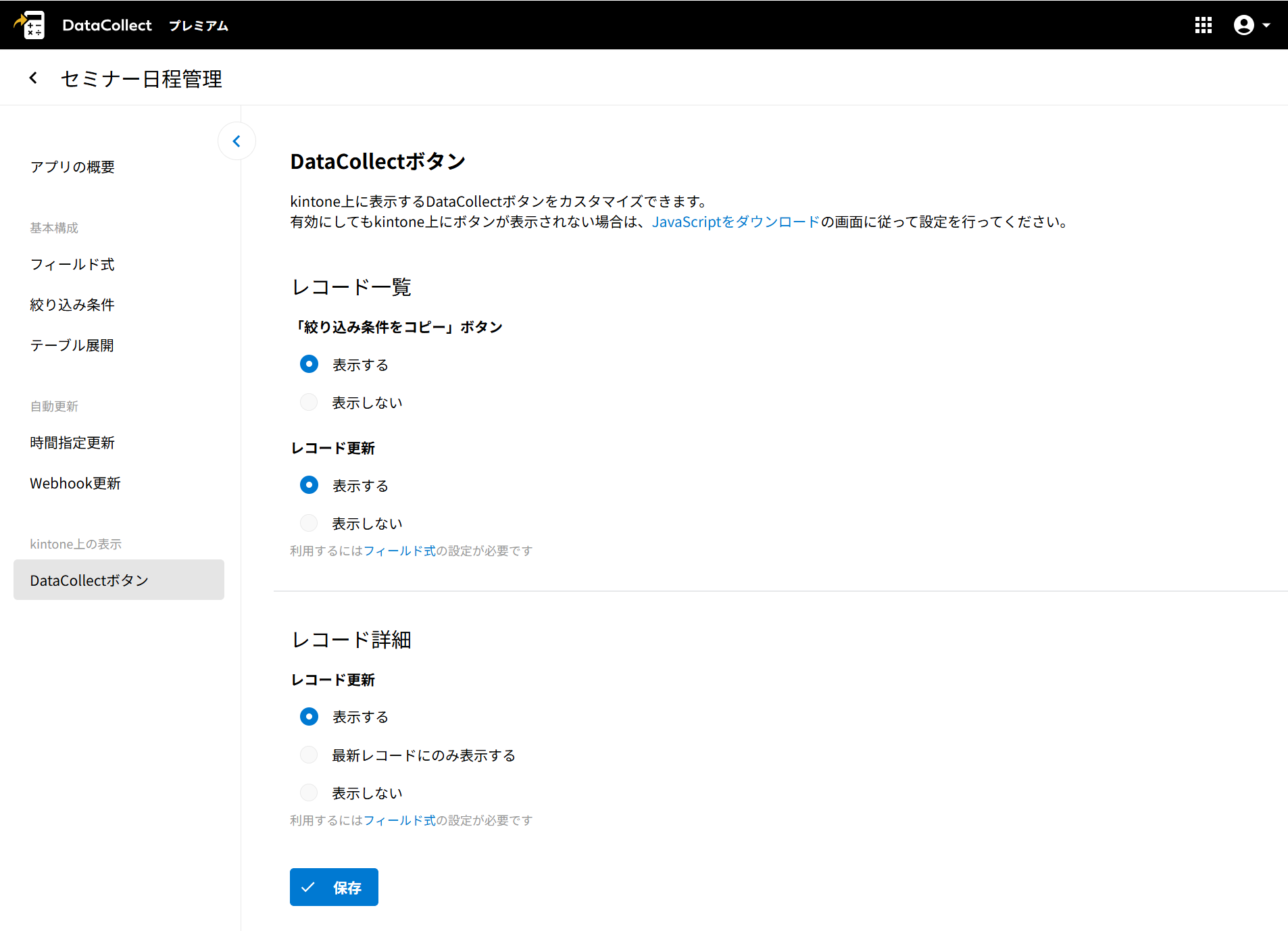The image size is (1288, 931).
Task: Select 表示しない for レコード詳細 レコード更新
Action: [309, 792]
